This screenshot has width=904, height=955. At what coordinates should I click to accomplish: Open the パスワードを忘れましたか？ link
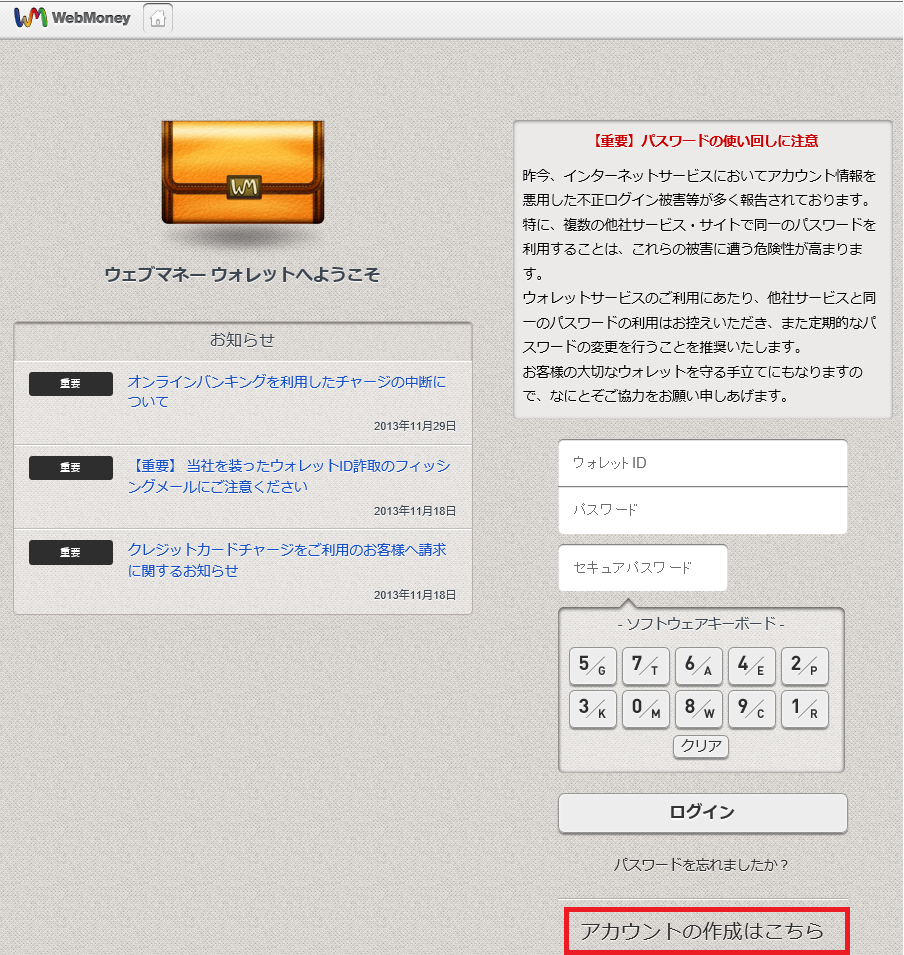click(701, 864)
